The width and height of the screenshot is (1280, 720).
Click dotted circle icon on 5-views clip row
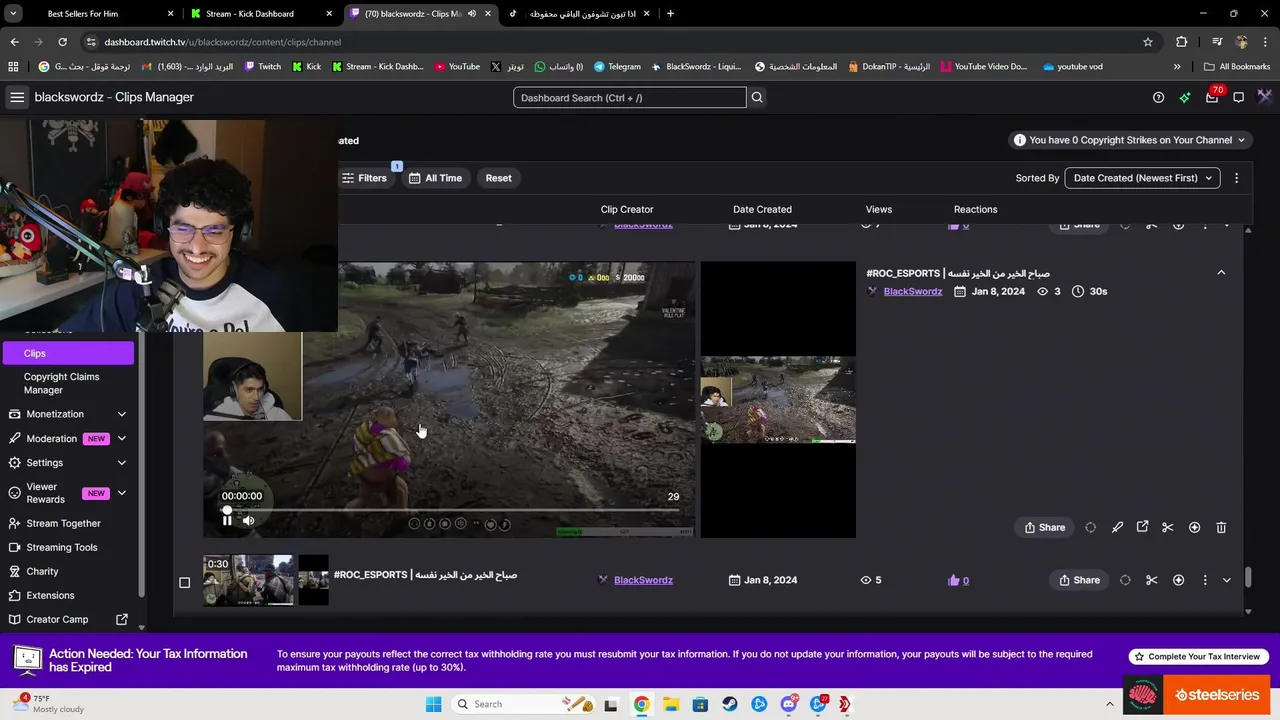click(1125, 580)
